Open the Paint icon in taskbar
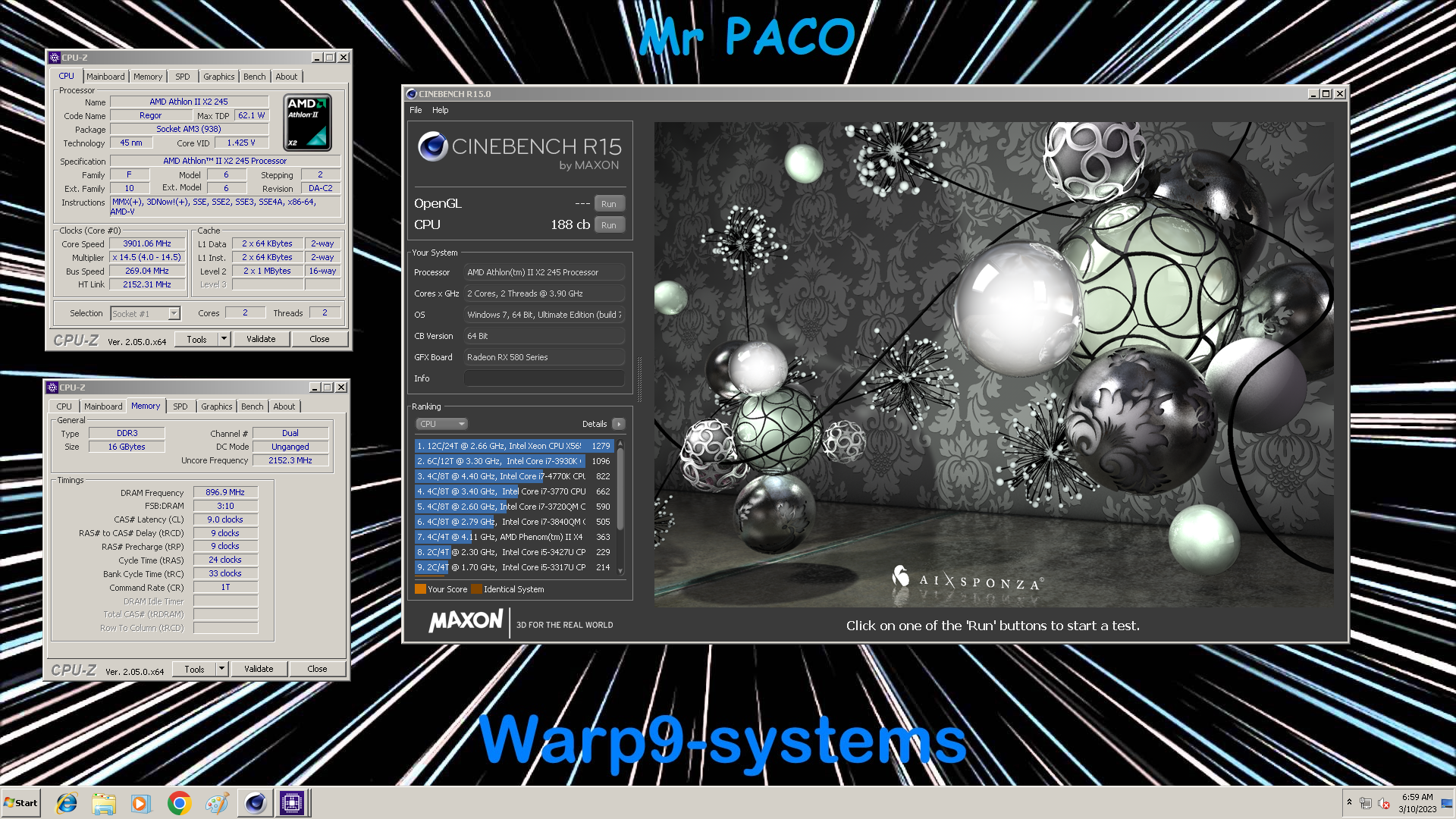 click(217, 803)
